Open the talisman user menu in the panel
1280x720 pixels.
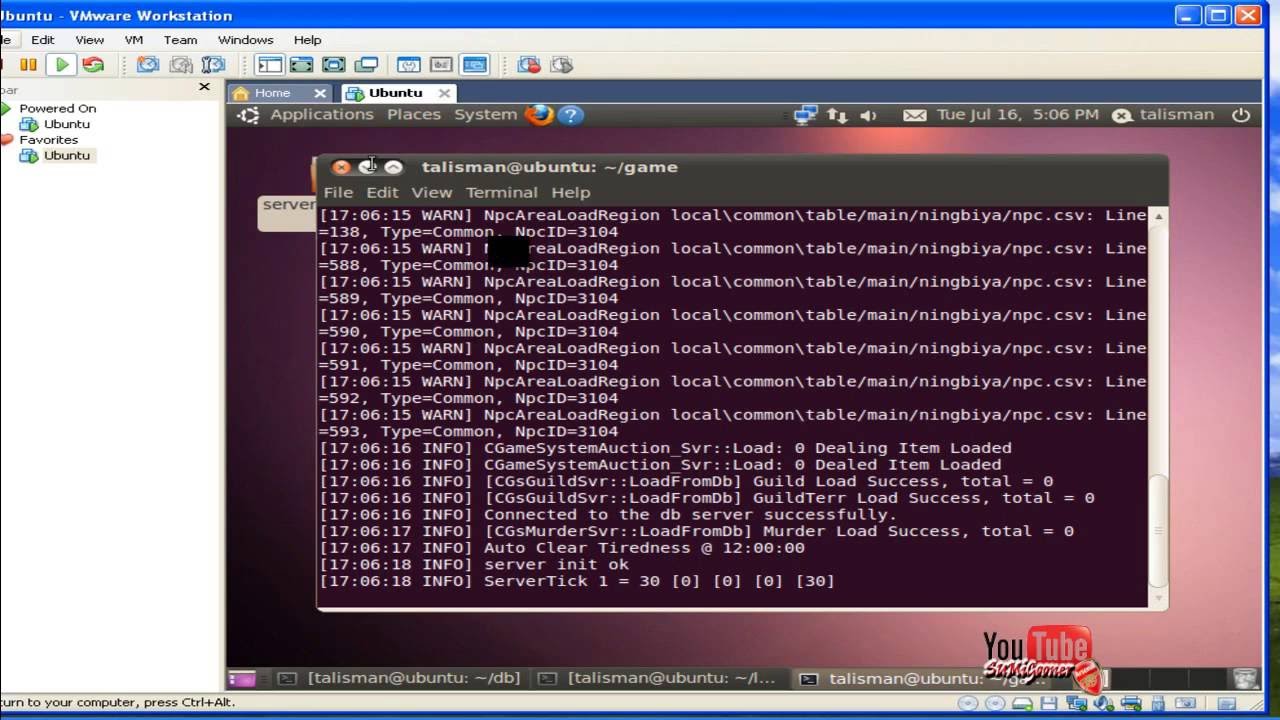[x=1163, y=115]
